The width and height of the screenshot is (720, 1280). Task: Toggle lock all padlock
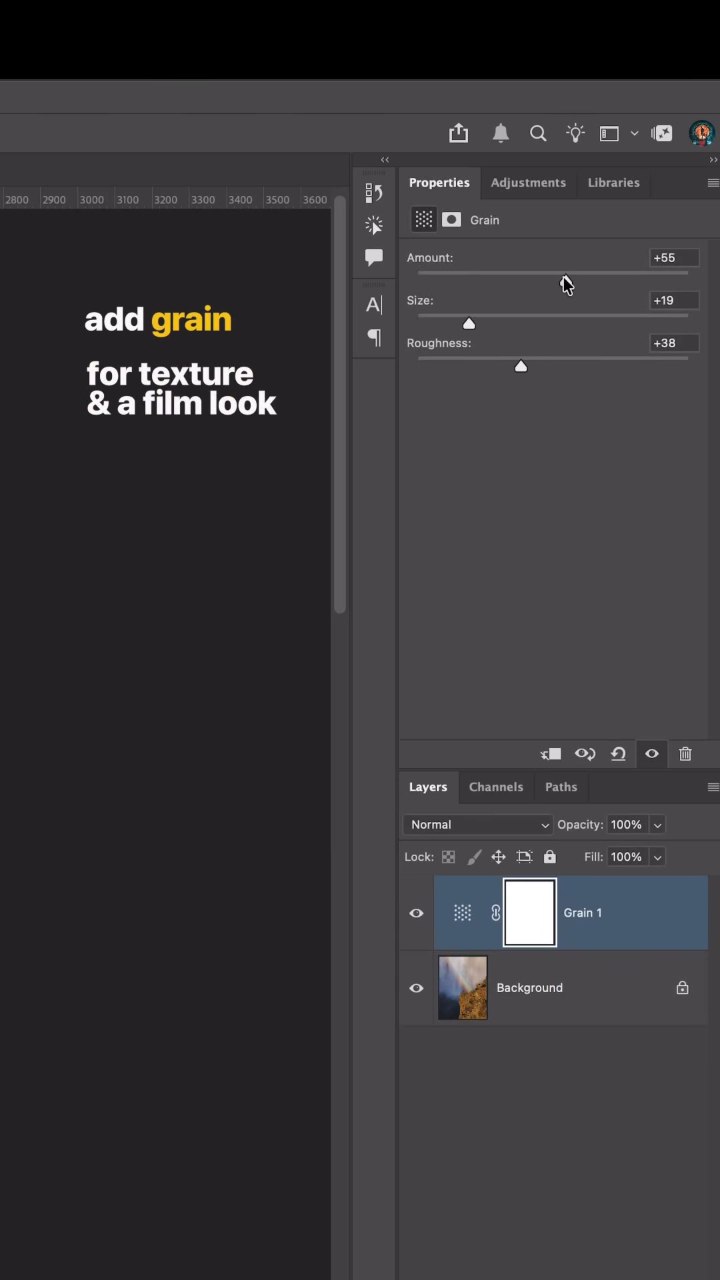tap(550, 857)
